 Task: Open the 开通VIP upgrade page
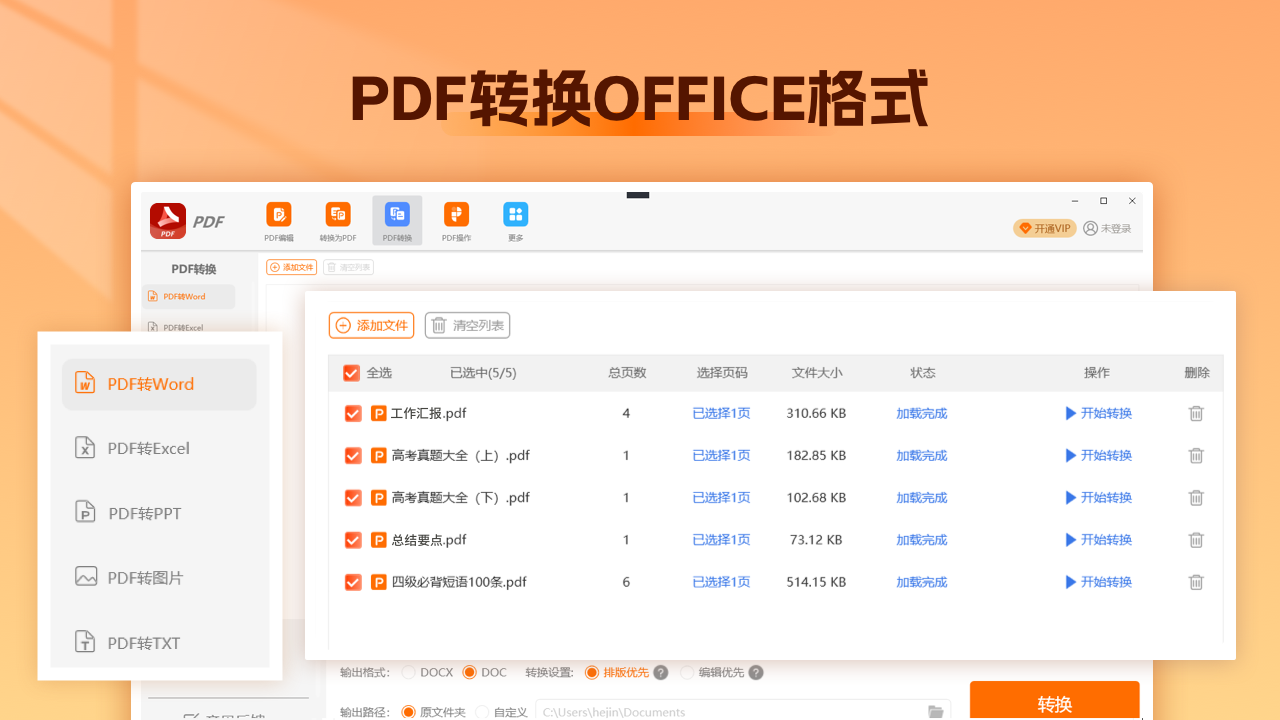coord(1044,228)
